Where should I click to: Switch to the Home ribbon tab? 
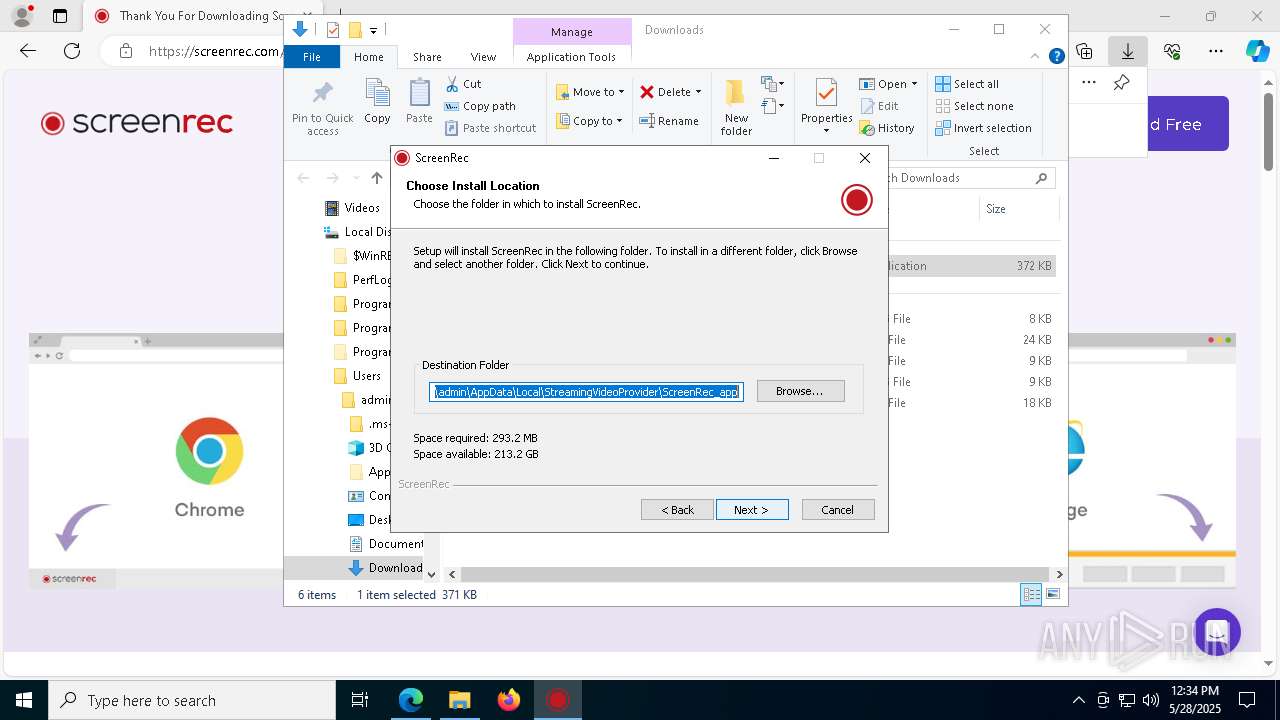coord(368,57)
